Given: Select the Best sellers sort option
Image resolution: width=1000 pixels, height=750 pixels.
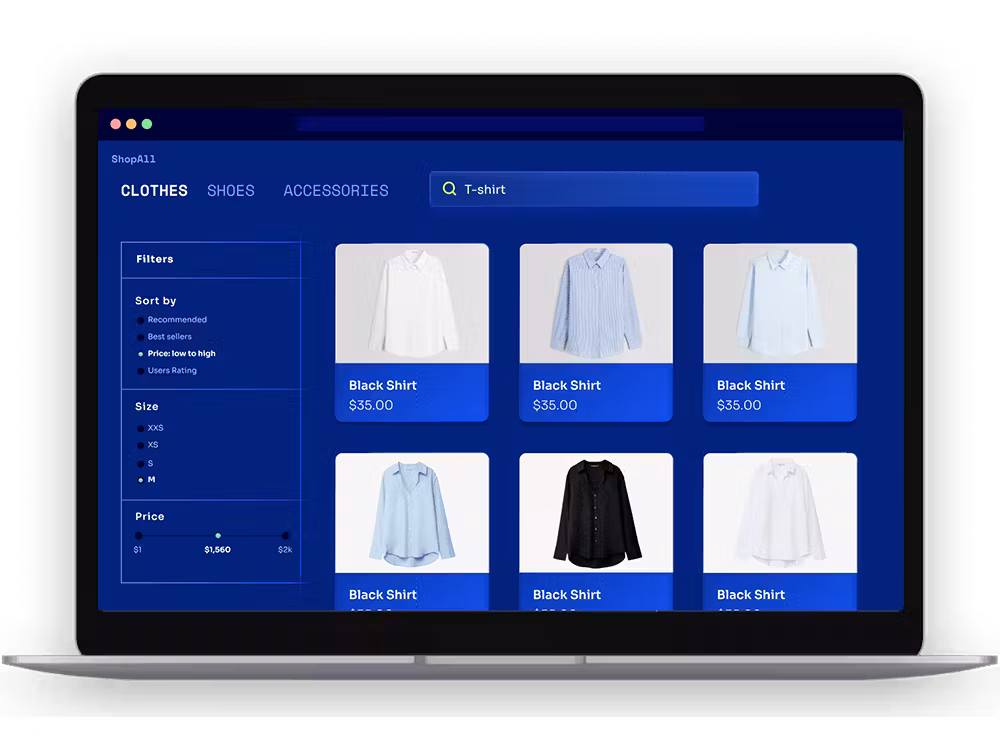Looking at the screenshot, I should [x=164, y=337].
